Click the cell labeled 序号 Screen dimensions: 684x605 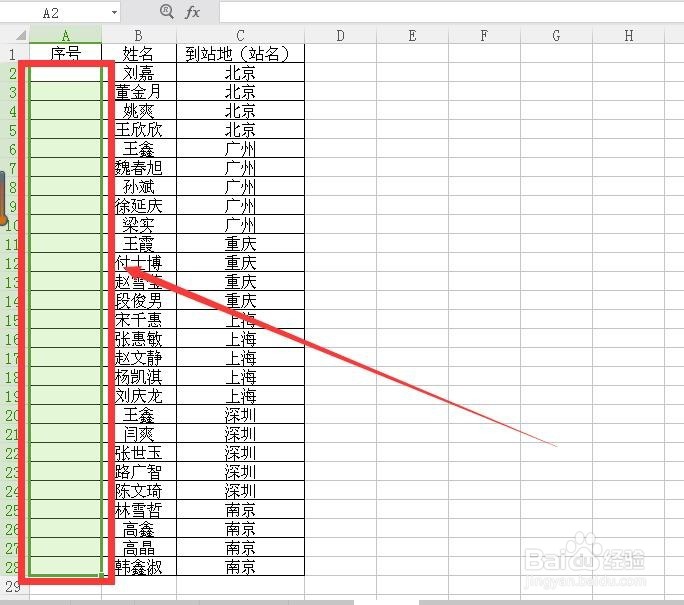pyautogui.click(x=65, y=53)
